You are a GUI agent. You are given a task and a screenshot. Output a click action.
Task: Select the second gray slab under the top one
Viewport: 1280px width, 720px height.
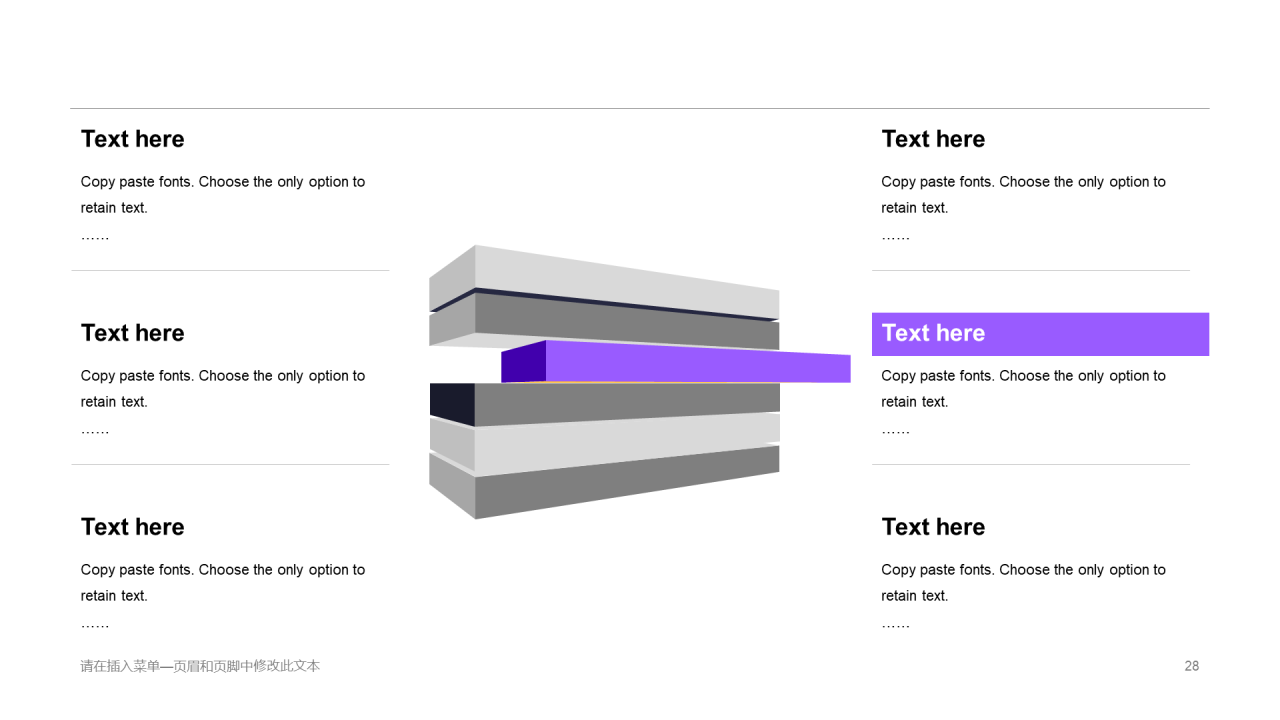(604, 320)
